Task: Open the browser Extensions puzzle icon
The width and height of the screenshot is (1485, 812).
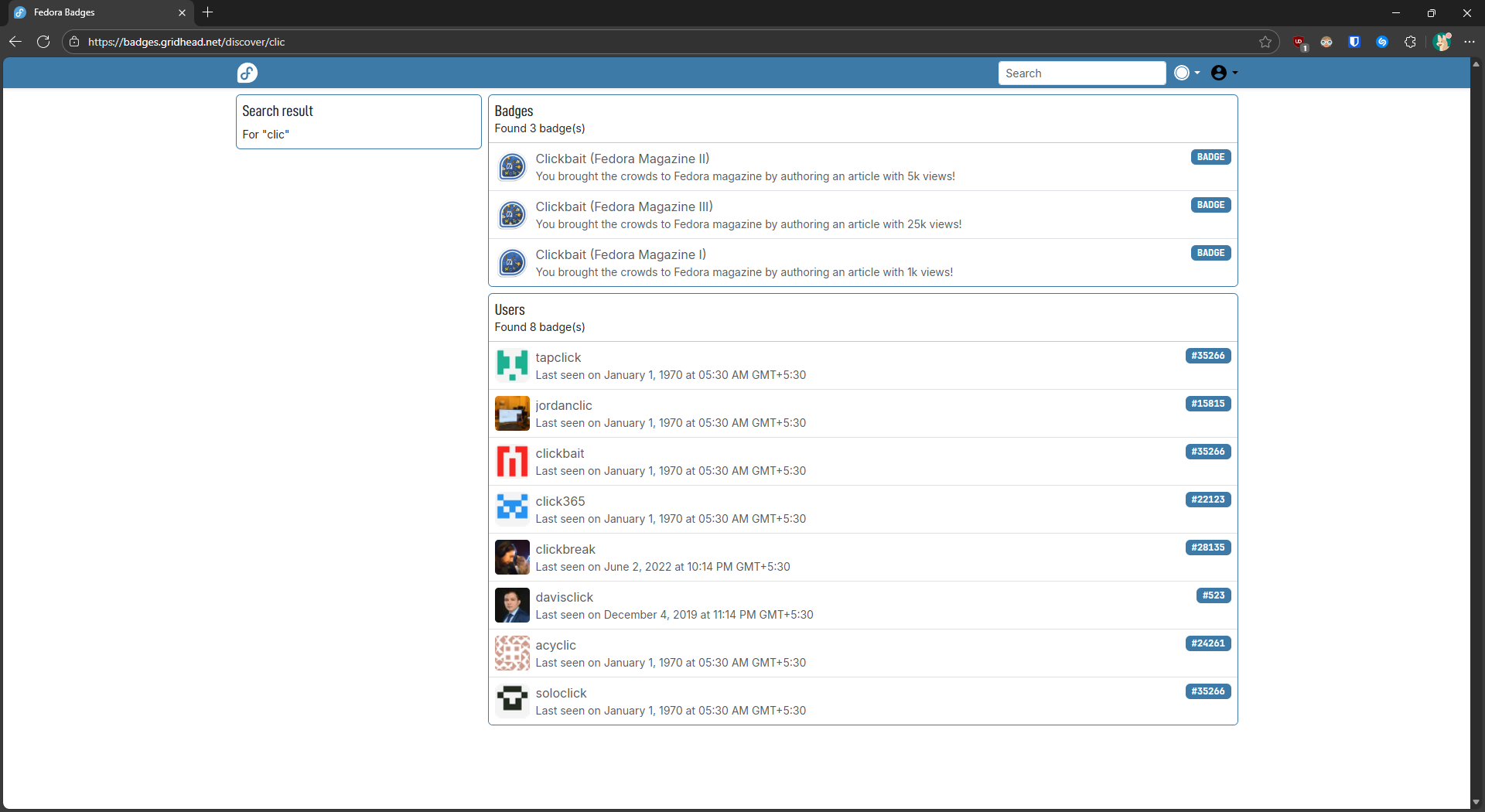Action: coord(1410,42)
